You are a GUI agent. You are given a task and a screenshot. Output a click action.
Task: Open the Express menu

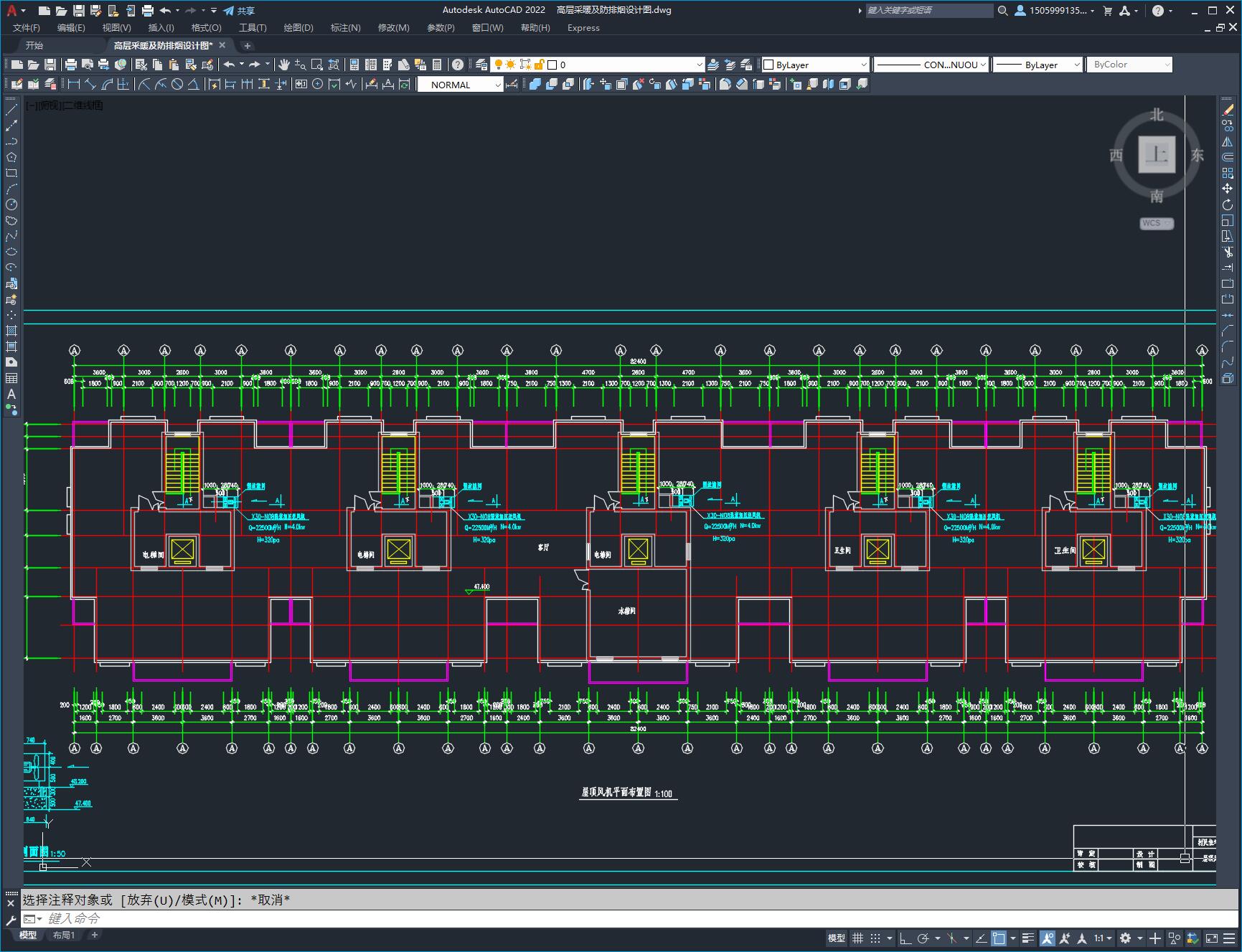click(x=583, y=28)
